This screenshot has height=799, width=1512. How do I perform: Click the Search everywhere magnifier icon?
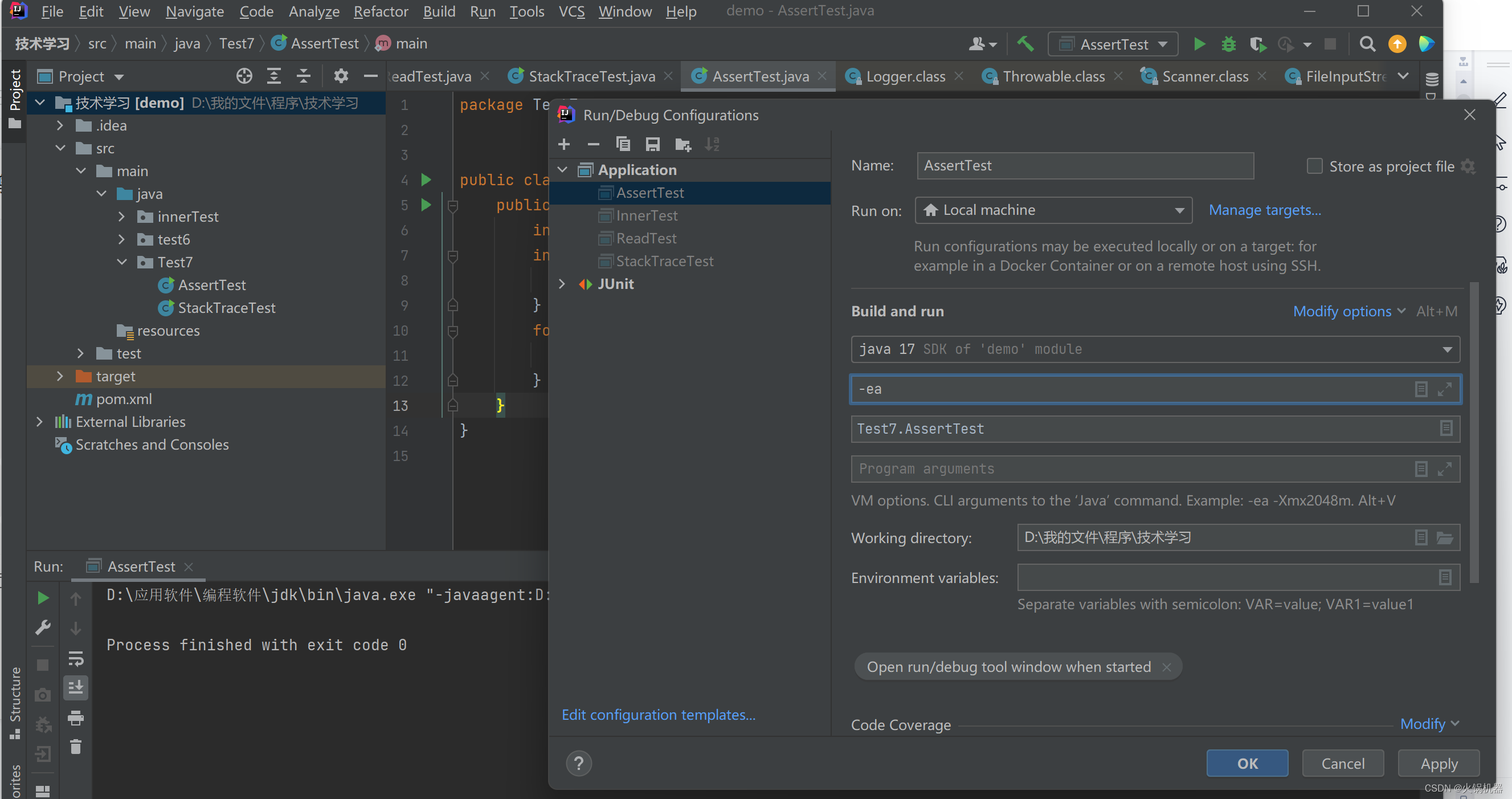tap(1366, 44)
